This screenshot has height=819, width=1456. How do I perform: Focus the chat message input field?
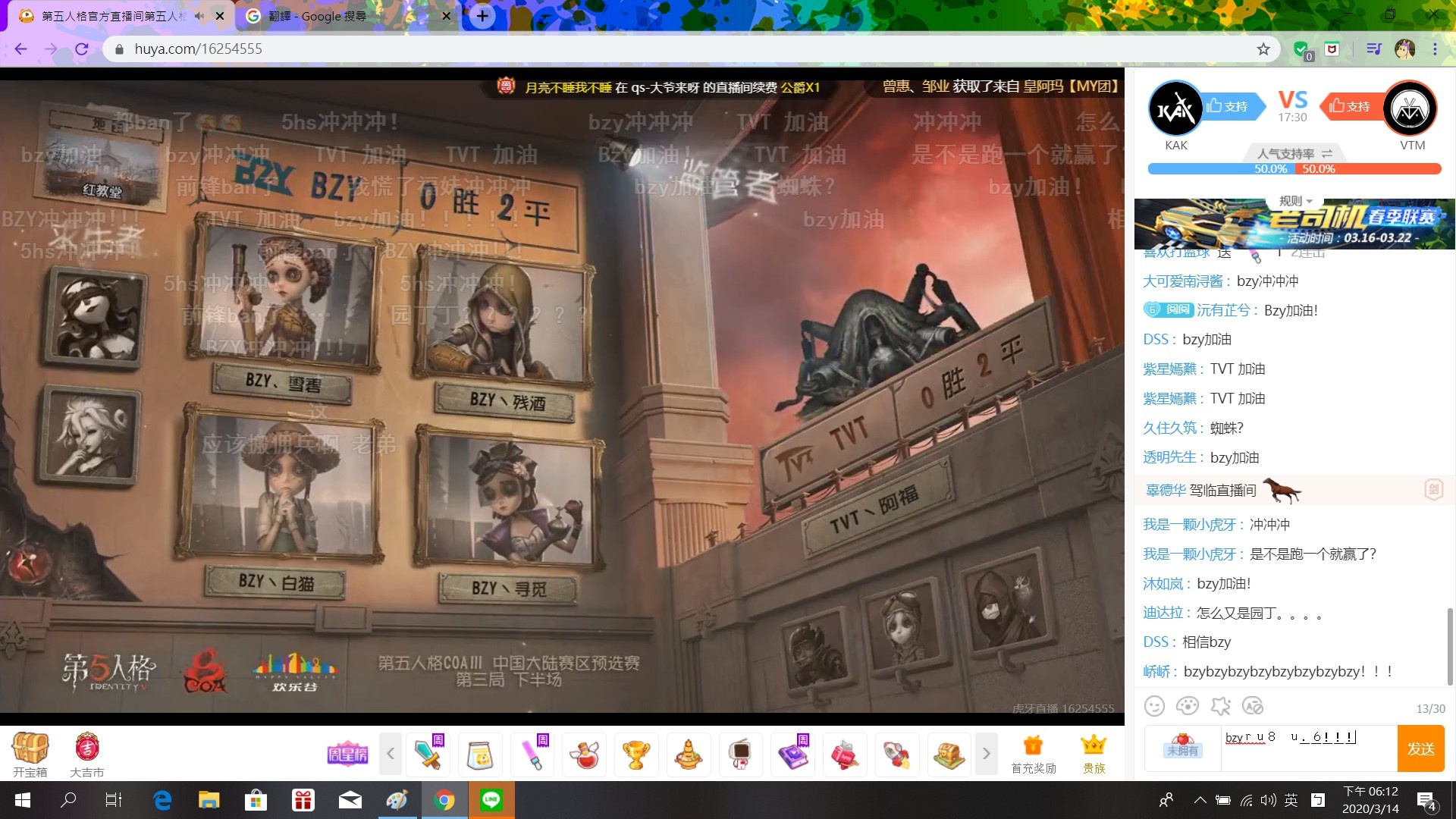click(1308, 748)
